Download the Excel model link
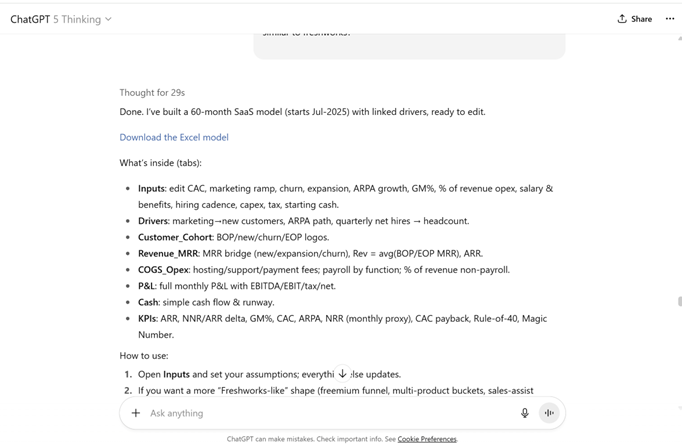The image size is (682, 444). (x=174, y=137)
